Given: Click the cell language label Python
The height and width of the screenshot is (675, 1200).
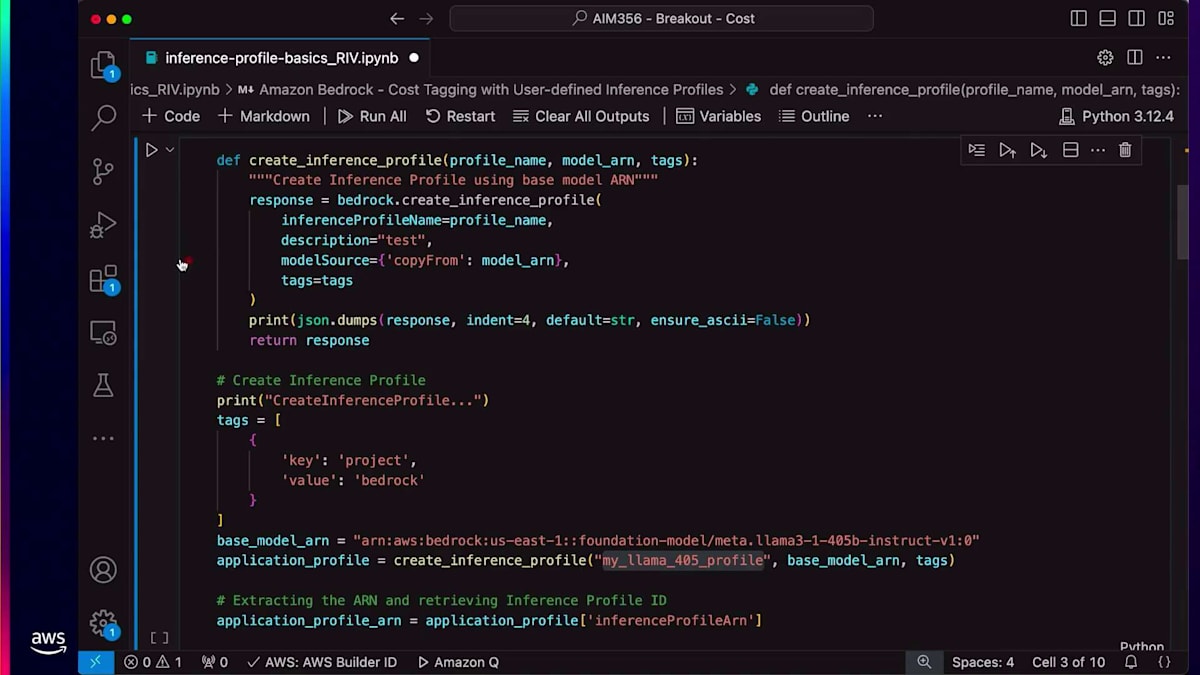Looking at the screenshot, I should coord(1141,647).
